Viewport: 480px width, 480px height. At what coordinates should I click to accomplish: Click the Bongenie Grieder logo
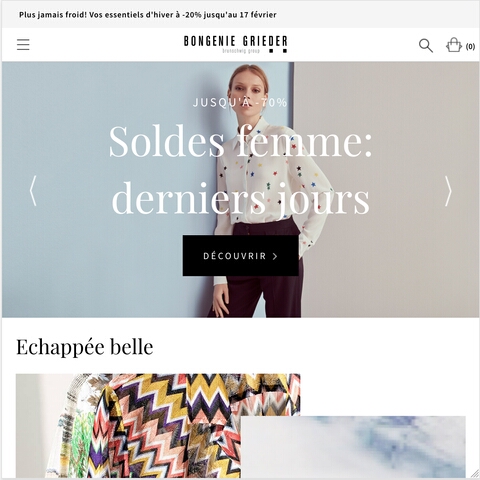[235, 44]
